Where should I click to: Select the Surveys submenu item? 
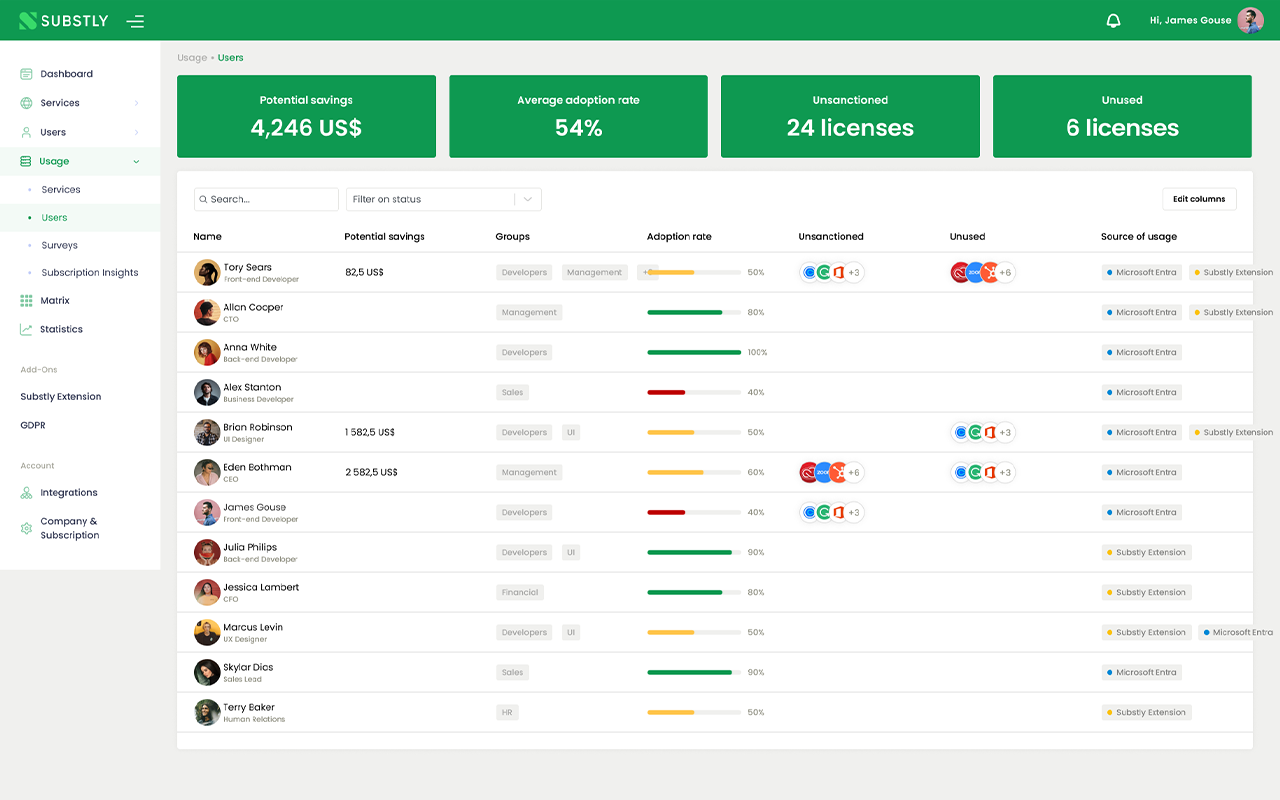59,245
